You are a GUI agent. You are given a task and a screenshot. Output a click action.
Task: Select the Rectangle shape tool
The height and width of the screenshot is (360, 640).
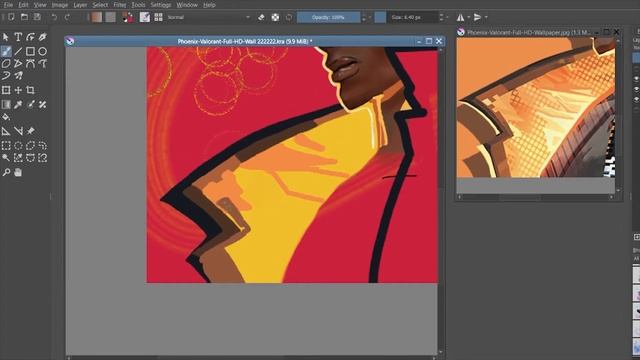30,51
